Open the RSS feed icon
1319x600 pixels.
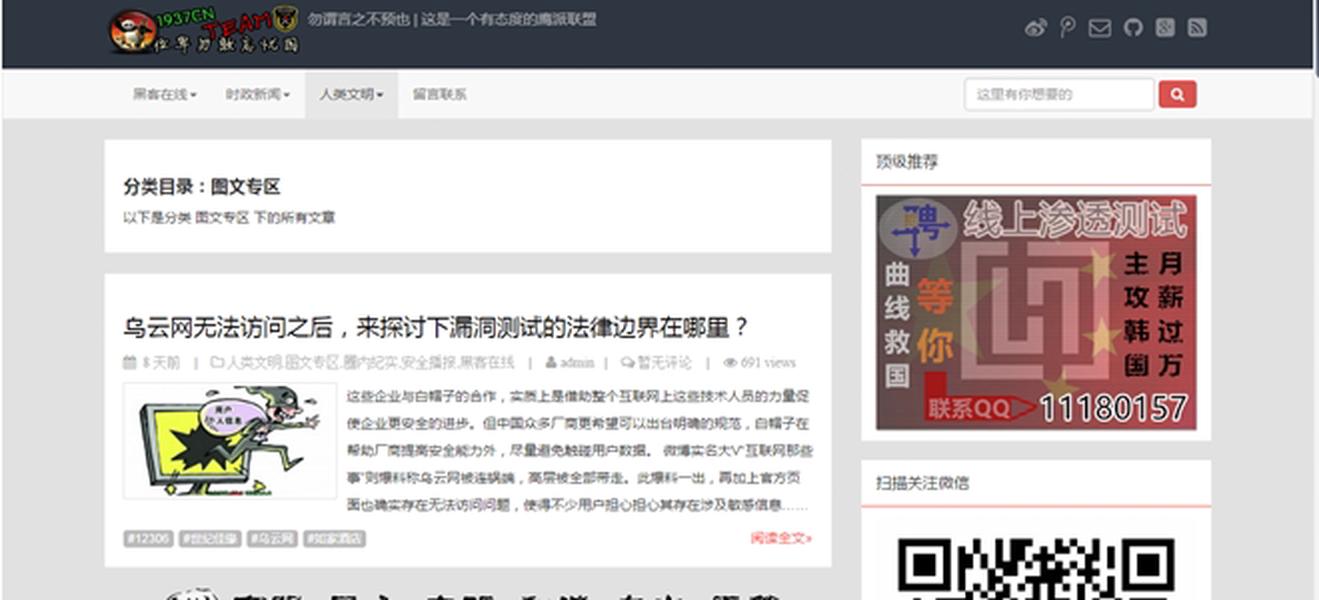[1196, 28]
